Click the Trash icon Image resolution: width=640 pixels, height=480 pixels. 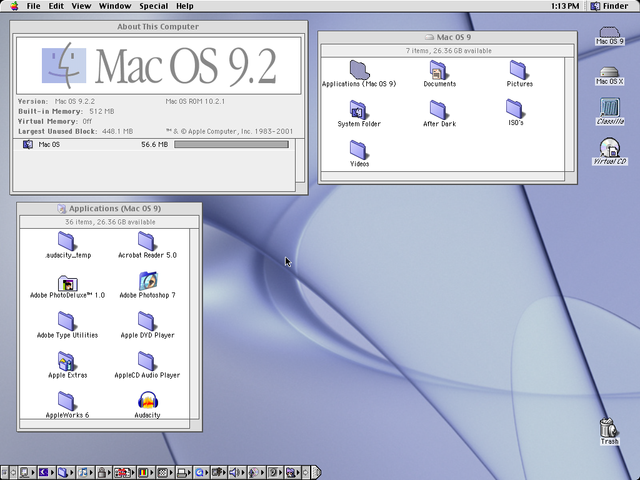pyautogui.click(x=609, y=431)
